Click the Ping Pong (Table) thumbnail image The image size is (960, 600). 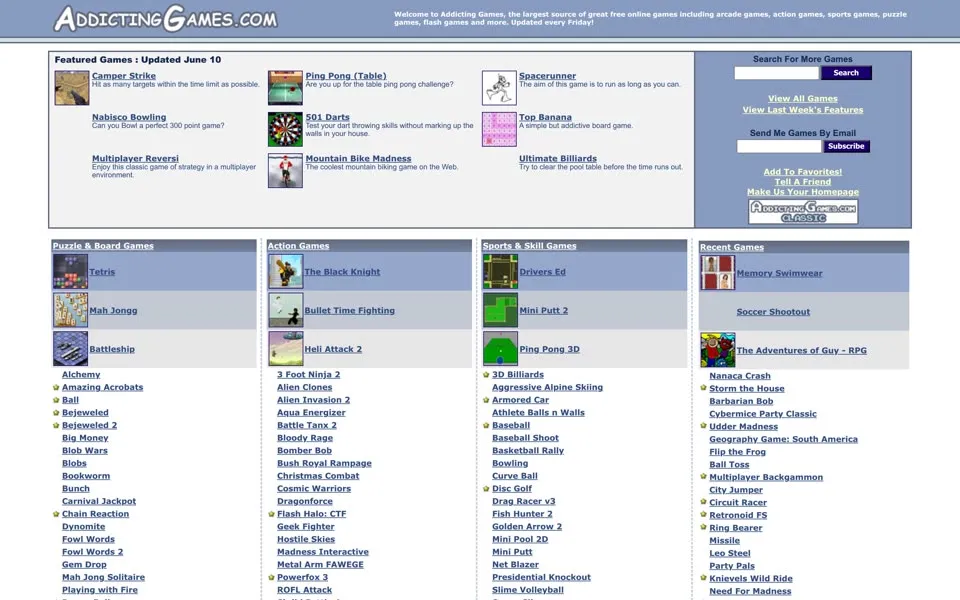tap(285, 88)
